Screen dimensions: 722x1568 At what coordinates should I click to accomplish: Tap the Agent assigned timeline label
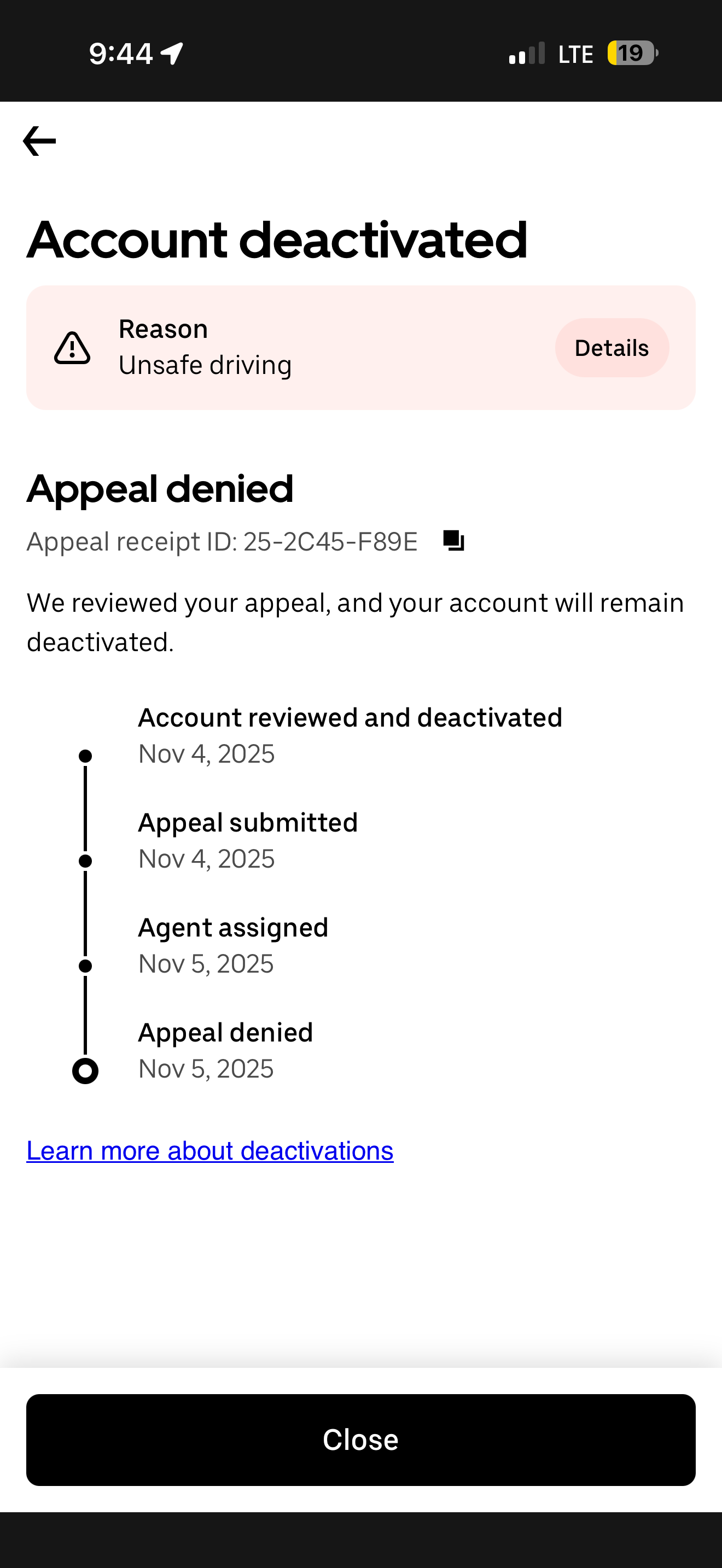(233, 928)
